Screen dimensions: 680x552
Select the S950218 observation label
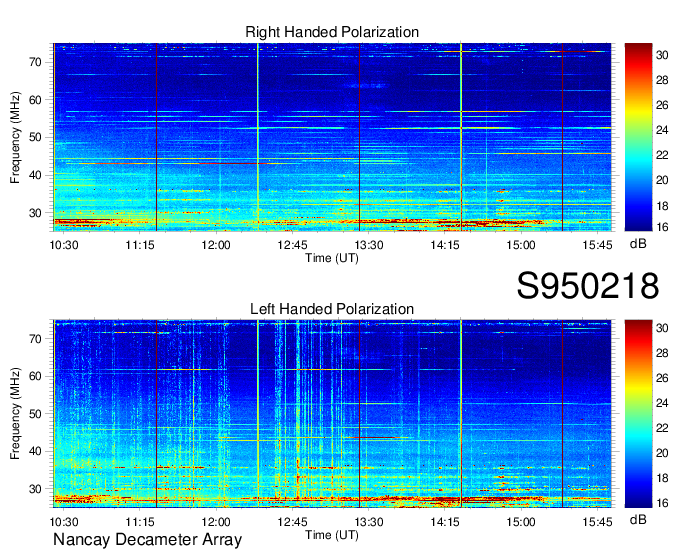(x=588, y=286)
